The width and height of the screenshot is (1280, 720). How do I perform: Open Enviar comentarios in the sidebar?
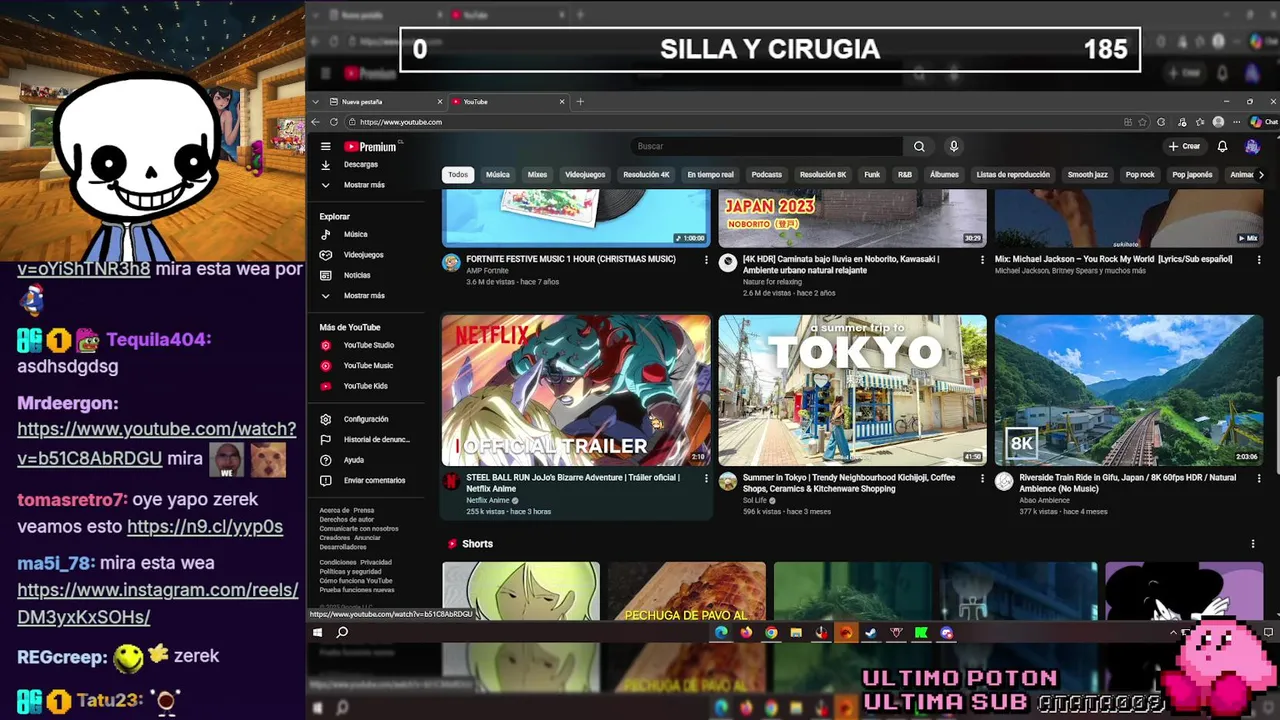coord(374,480)
